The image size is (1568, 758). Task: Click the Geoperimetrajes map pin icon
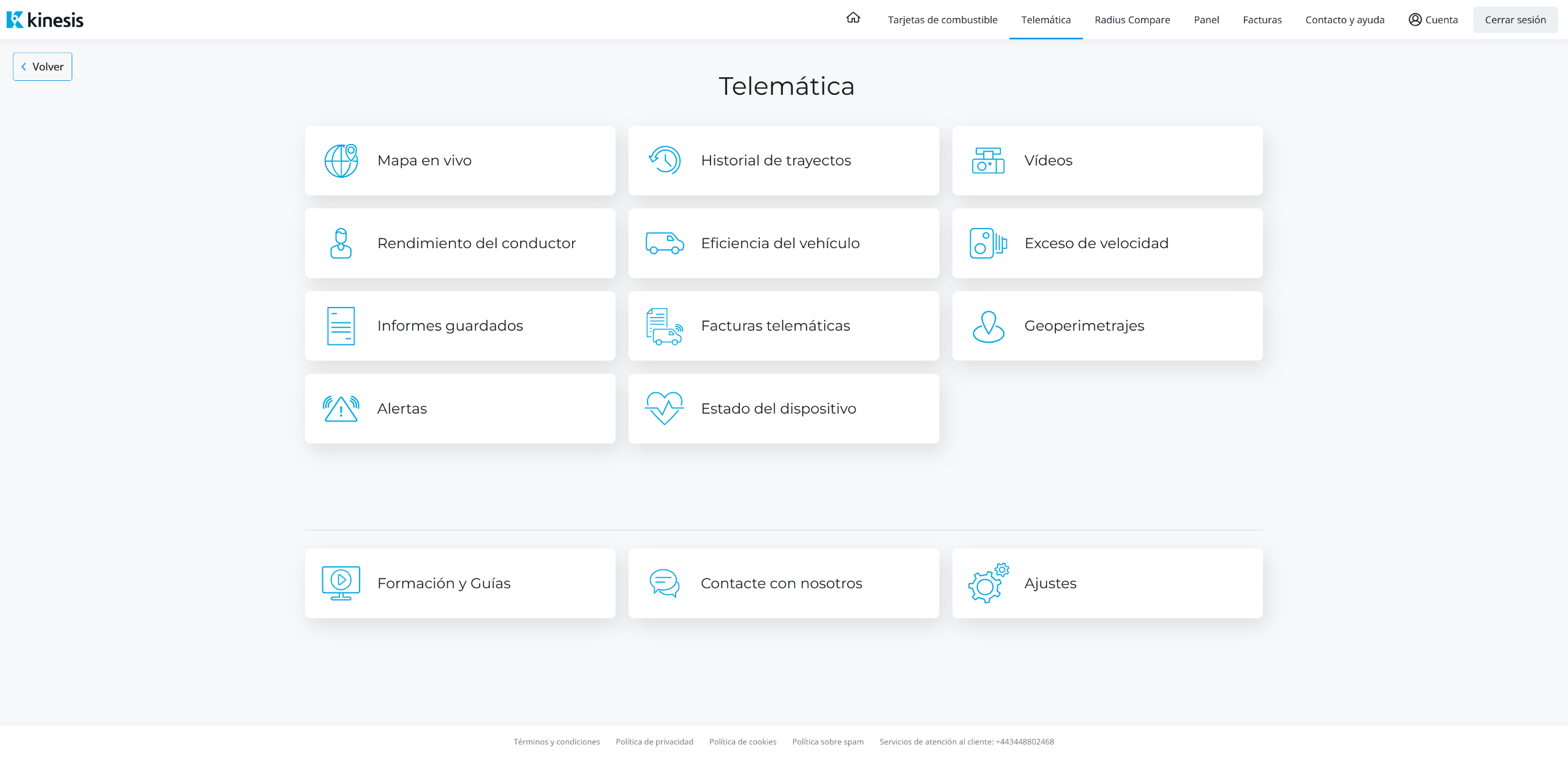[x=988, y=326]
